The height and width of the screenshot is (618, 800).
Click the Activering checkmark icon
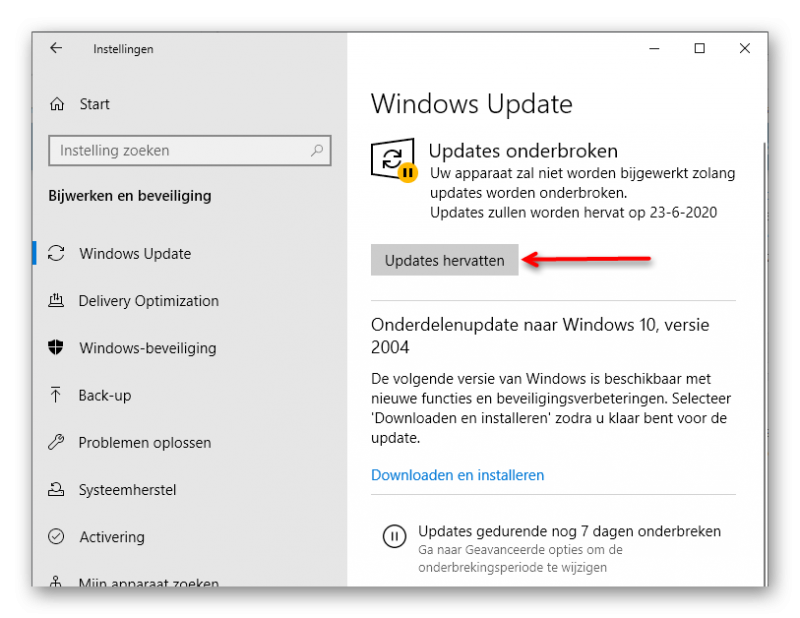56,536
